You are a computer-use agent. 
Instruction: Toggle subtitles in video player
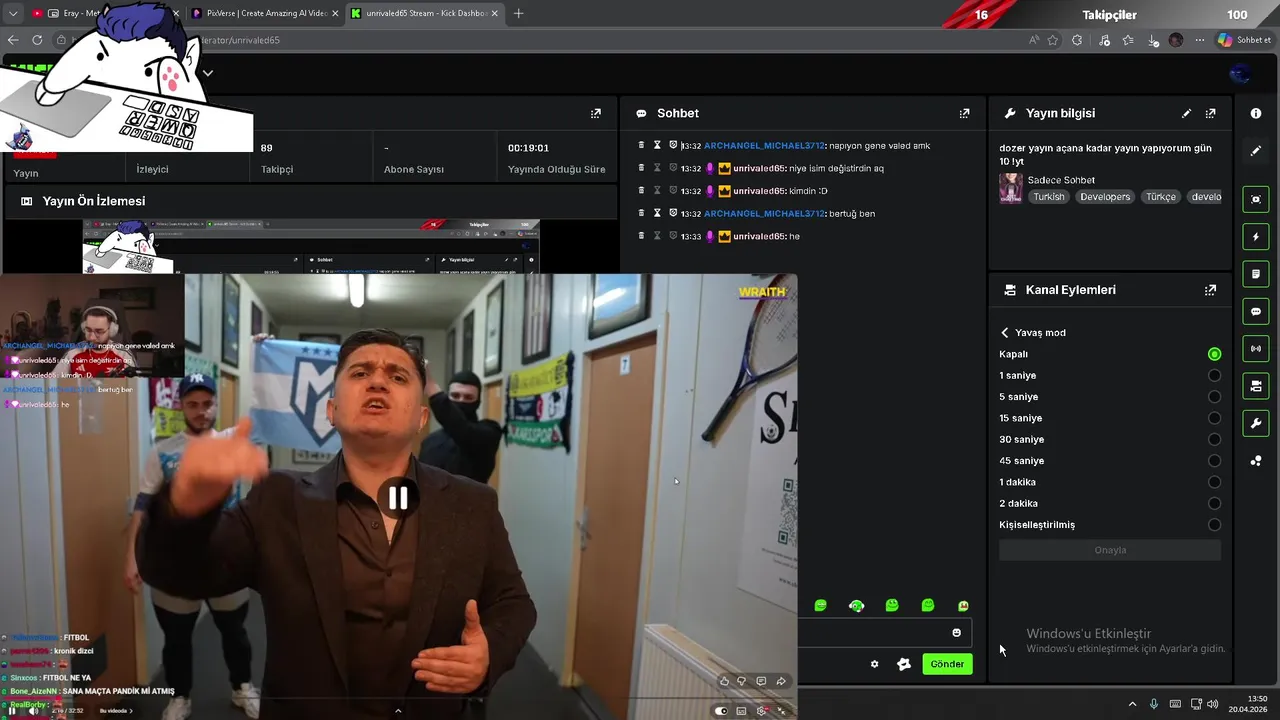click(x=741, y=711)
